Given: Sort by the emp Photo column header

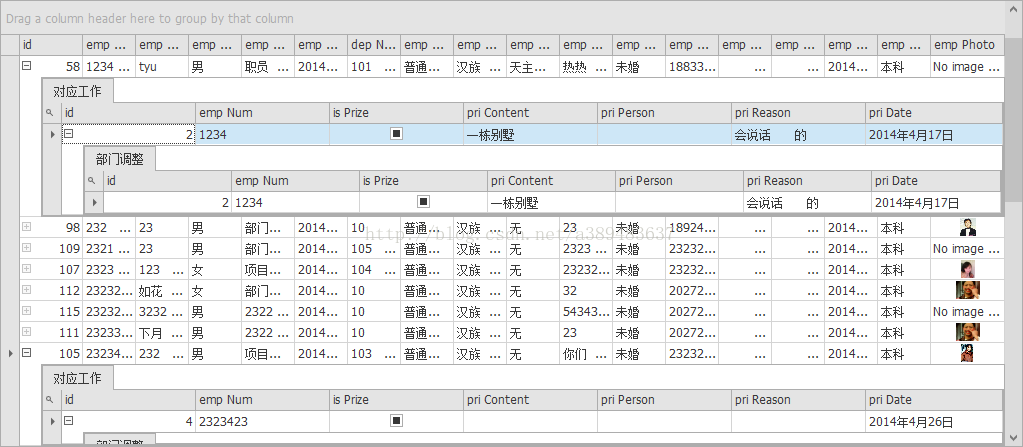Looking at the screenshot, I should (966, 44).
